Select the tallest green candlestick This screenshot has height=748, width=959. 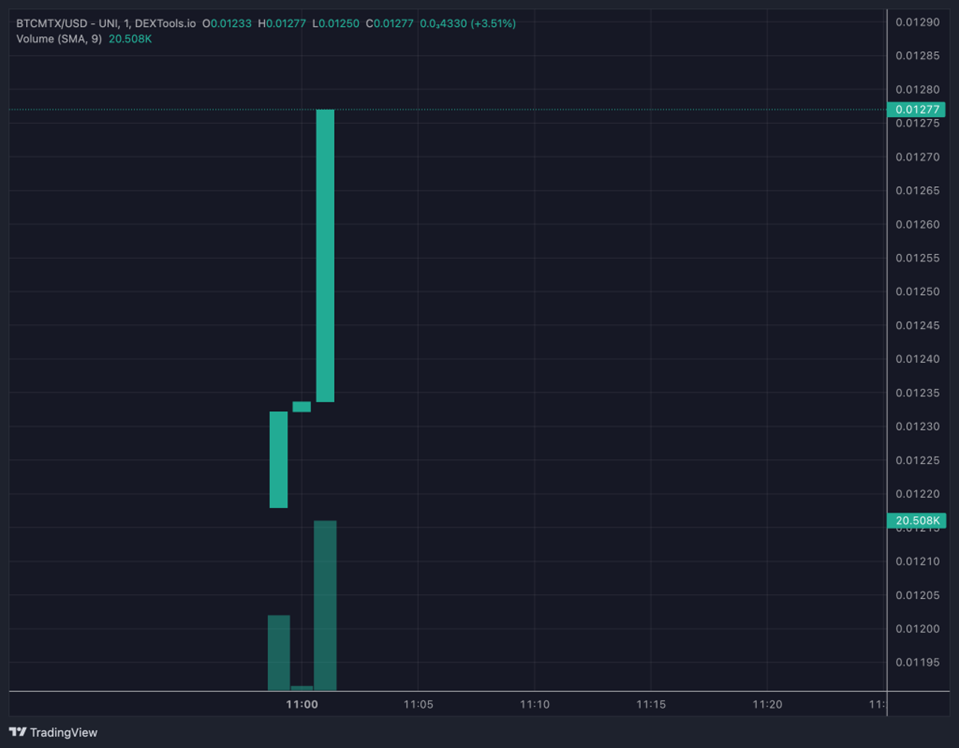coord(325,255)
